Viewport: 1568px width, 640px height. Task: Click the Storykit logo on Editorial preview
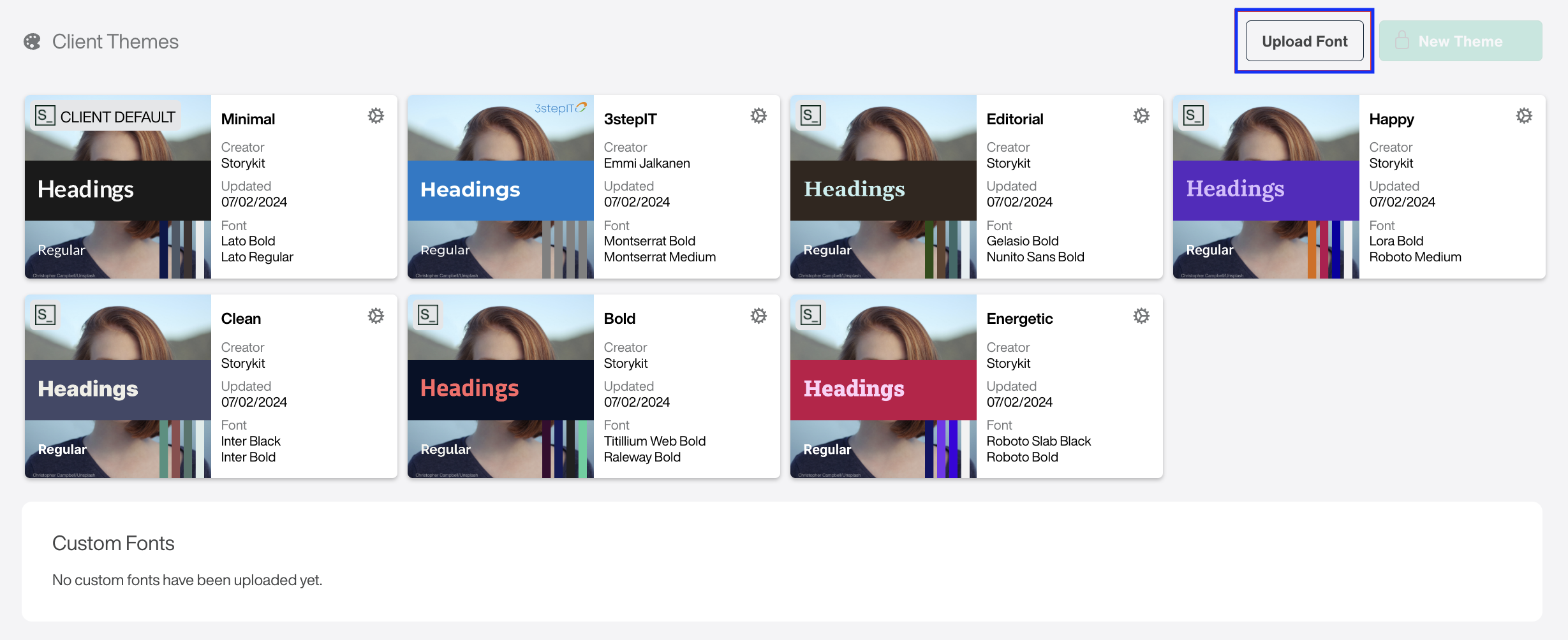(810, 116)
